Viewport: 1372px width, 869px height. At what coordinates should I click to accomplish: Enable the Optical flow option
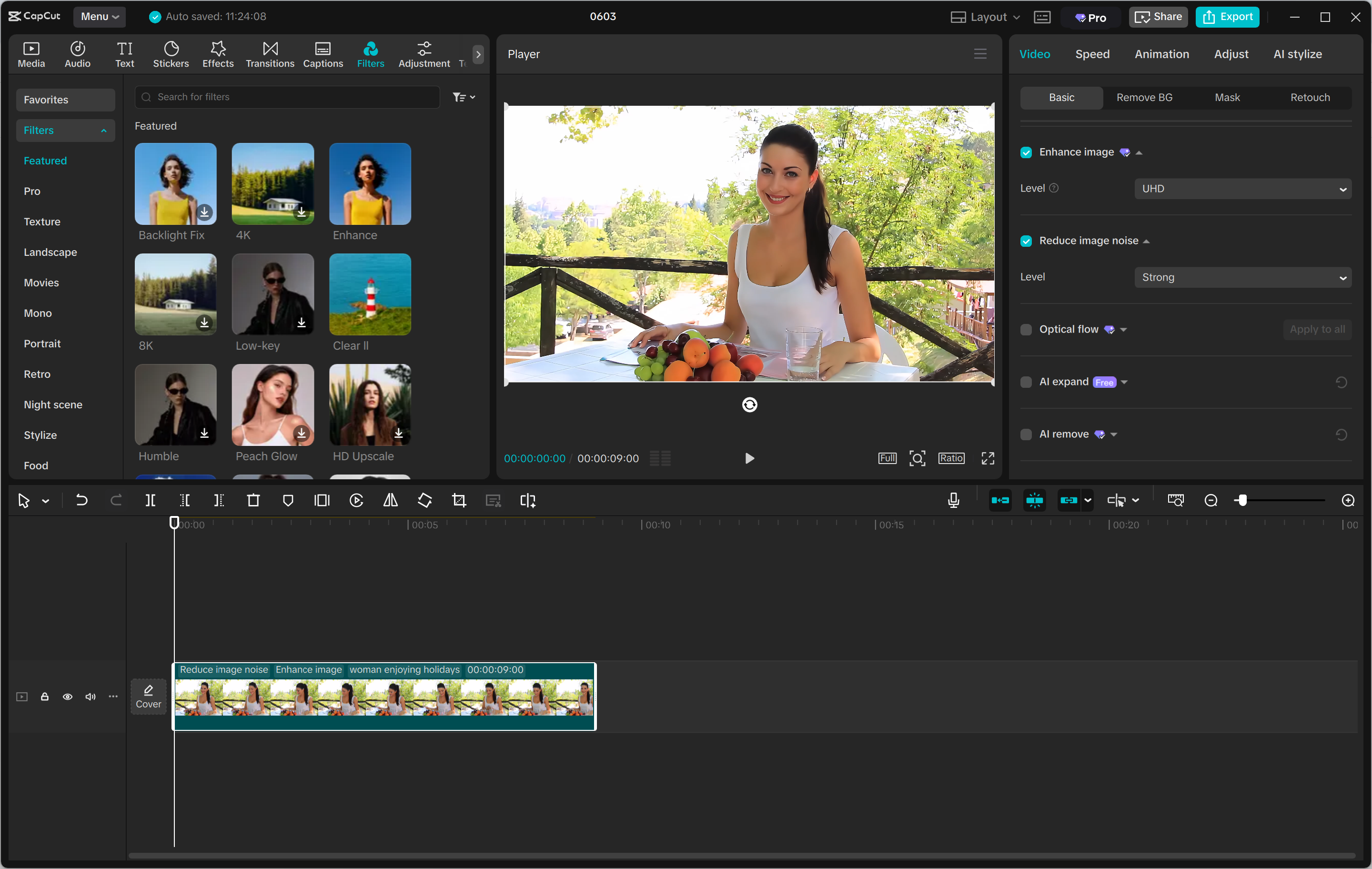coord(1026,329)
